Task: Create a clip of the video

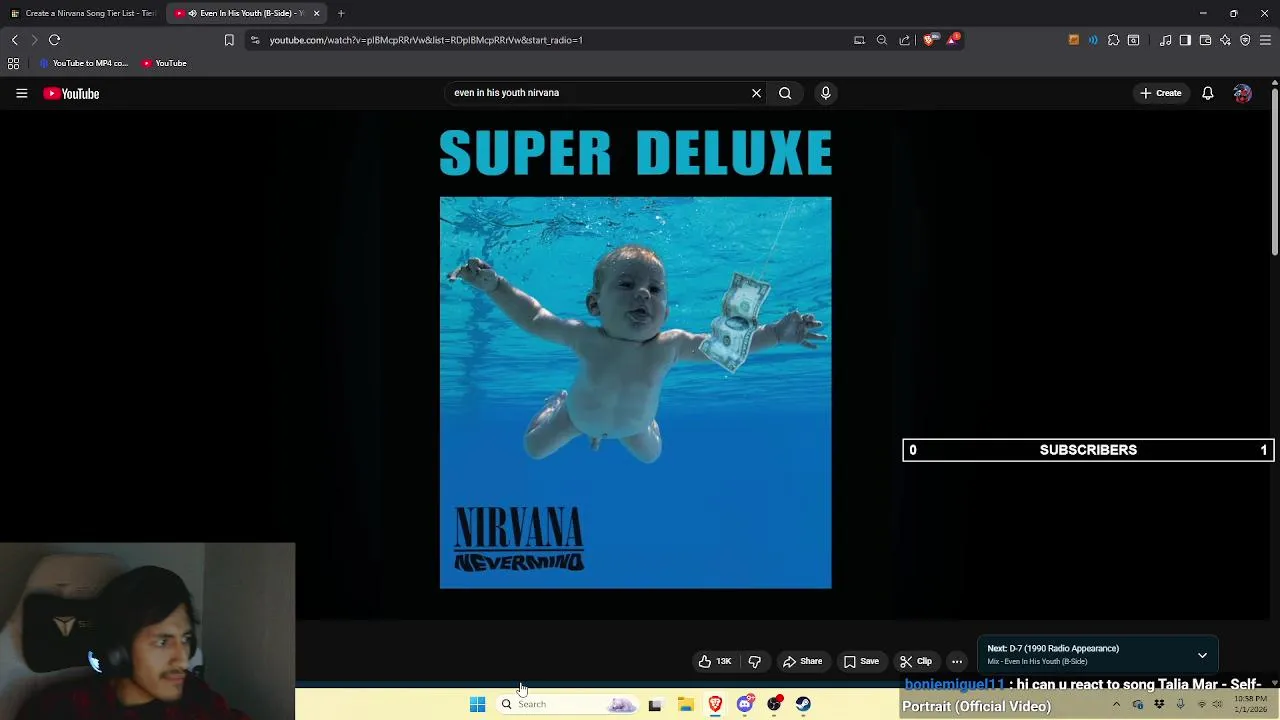Action: (915, 661)
